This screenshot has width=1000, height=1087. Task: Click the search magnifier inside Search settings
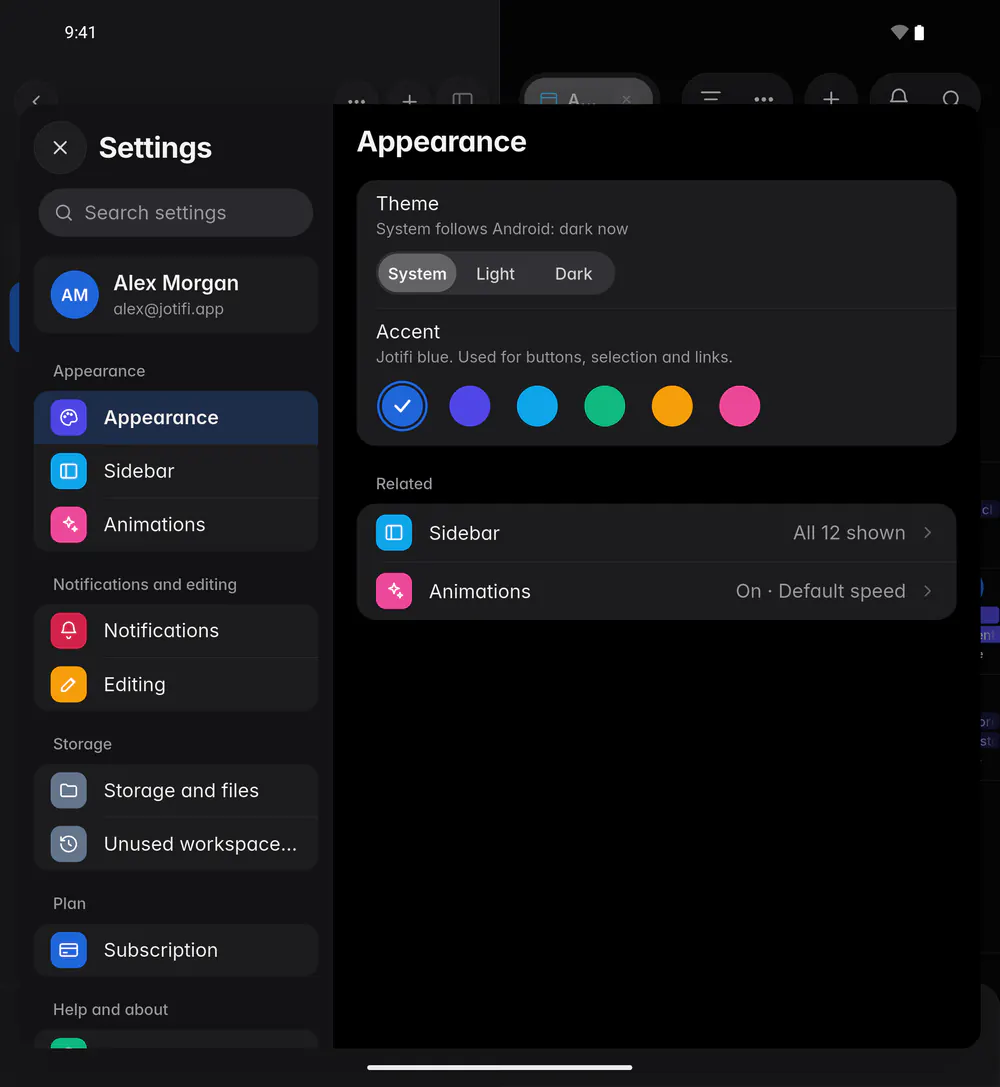64,213
